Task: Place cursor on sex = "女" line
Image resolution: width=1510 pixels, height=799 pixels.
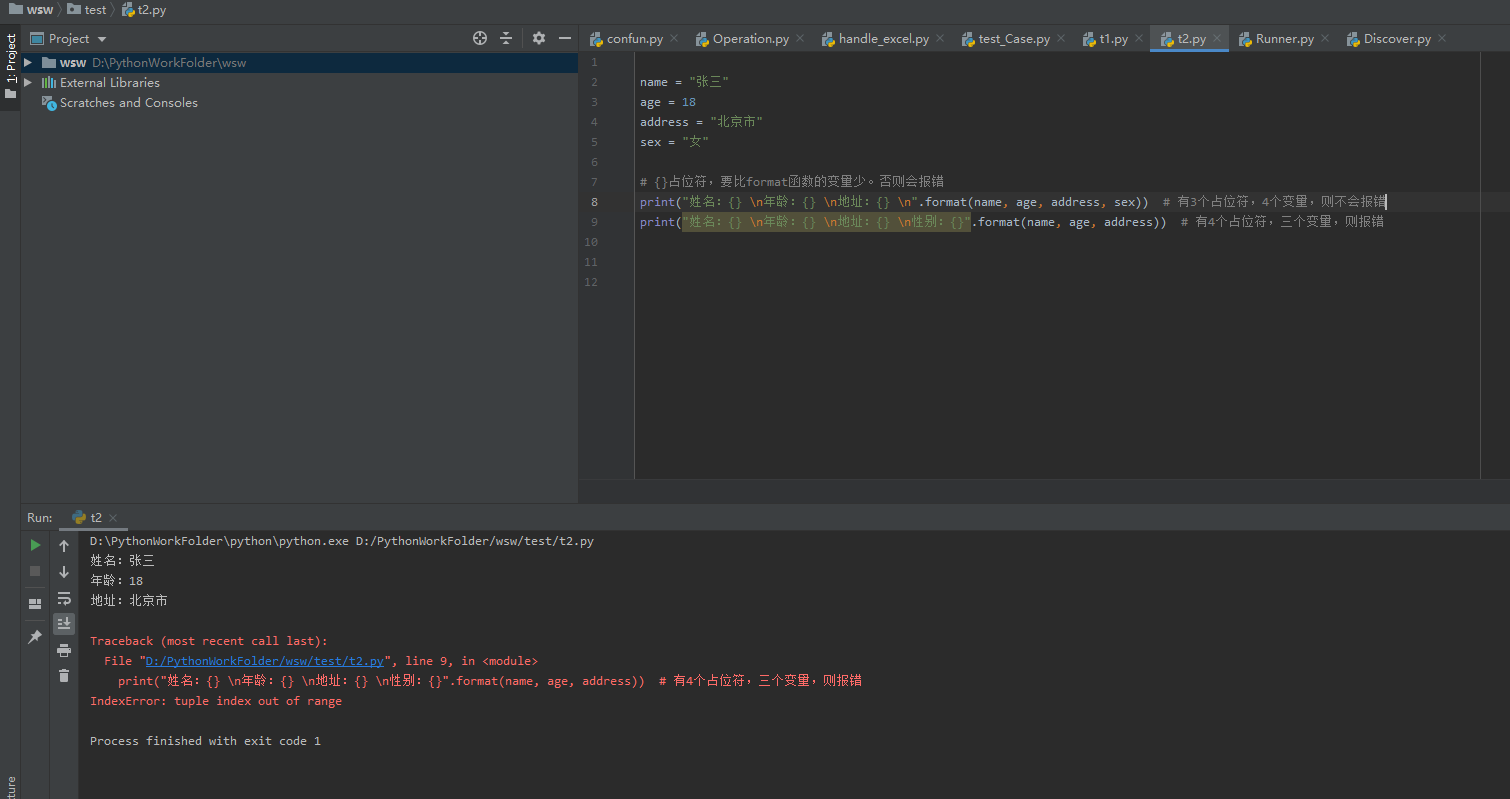Action: point(674,142)
